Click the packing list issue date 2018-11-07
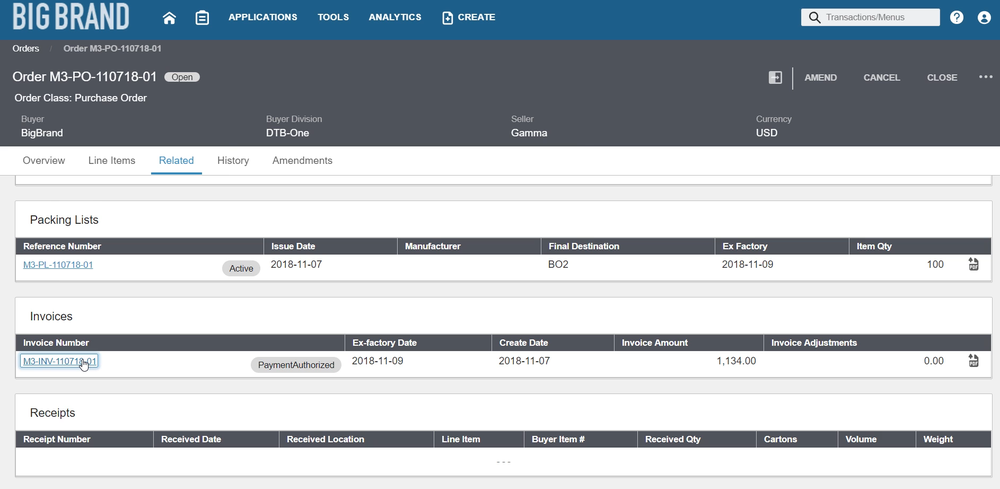This screenshot has width=1000, height=489. (297, 264)
